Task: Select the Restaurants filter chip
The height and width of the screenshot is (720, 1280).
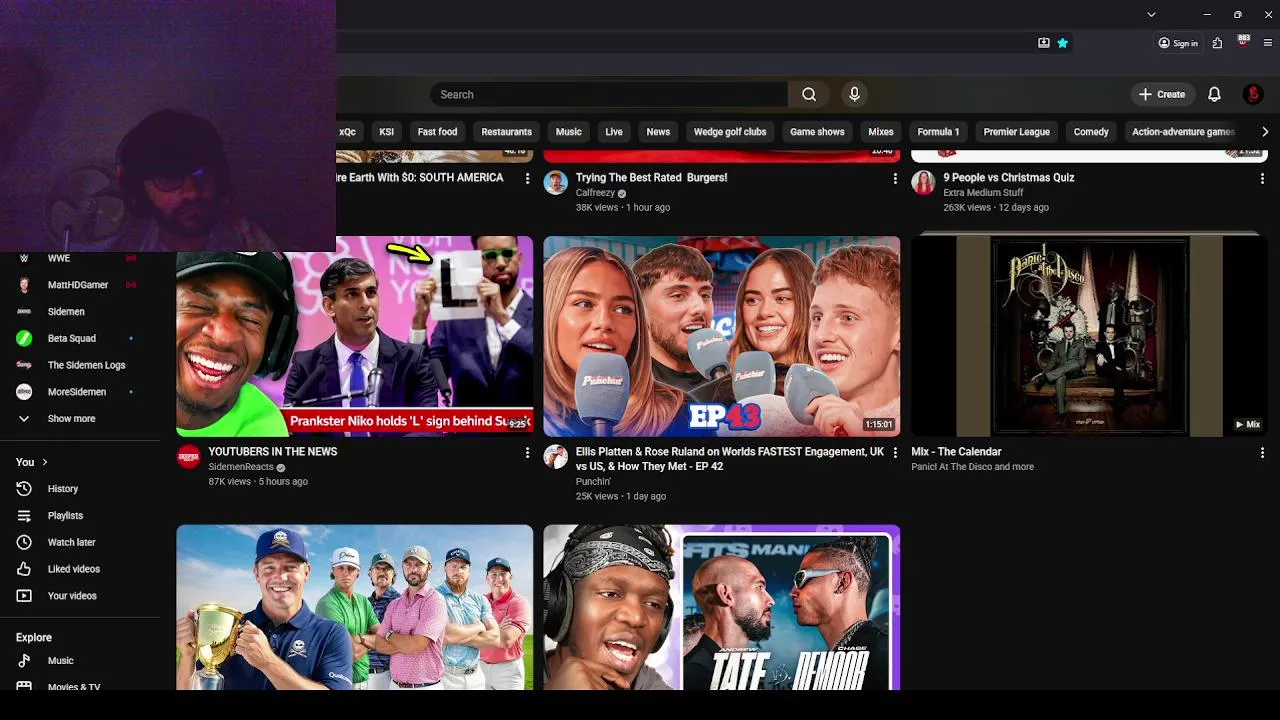Action: (x=506, y=132)
